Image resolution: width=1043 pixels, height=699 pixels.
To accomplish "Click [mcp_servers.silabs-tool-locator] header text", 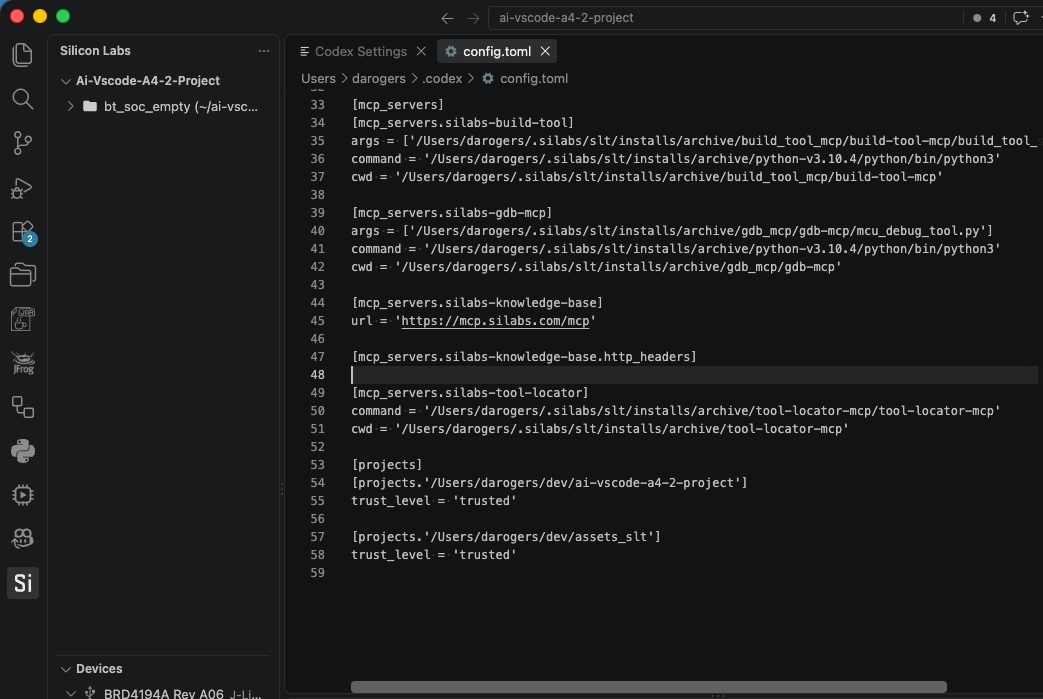I will tap(470, 393).
